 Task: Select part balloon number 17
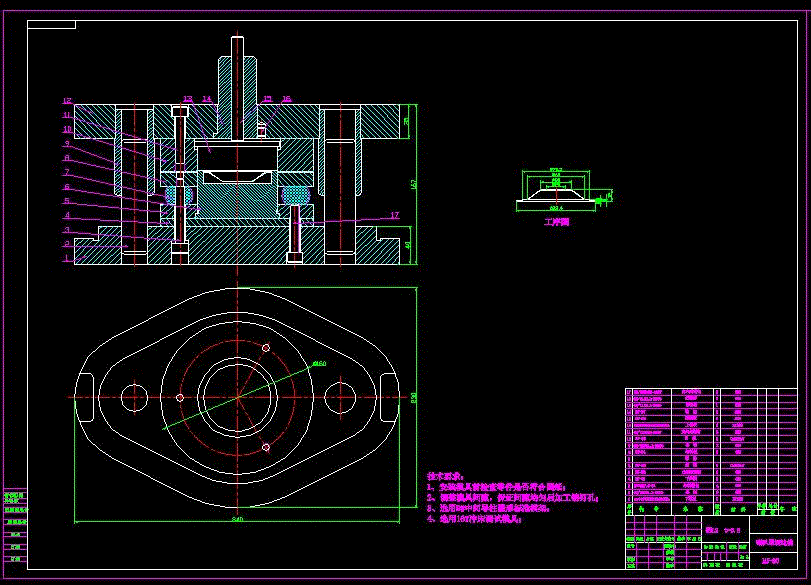click(395, 215)
